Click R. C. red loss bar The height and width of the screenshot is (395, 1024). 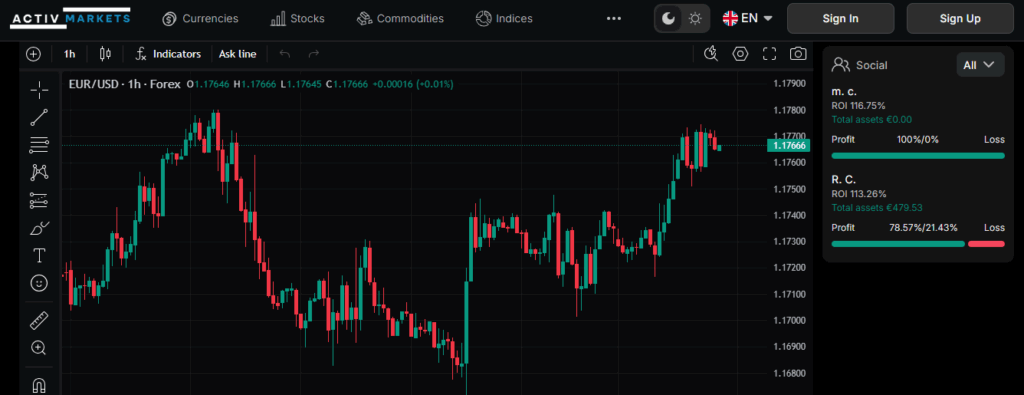coord(986,244)
